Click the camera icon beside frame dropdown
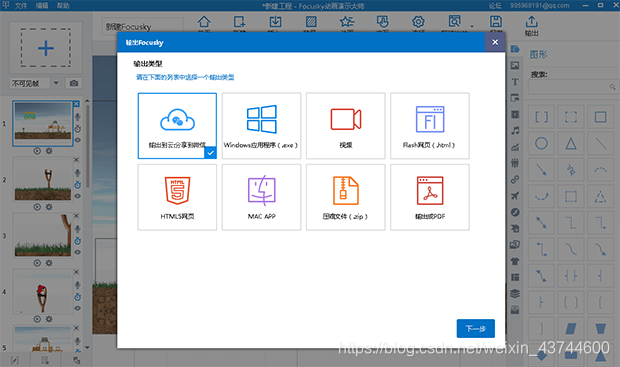 pyautogui.click(x=74, y=83)
